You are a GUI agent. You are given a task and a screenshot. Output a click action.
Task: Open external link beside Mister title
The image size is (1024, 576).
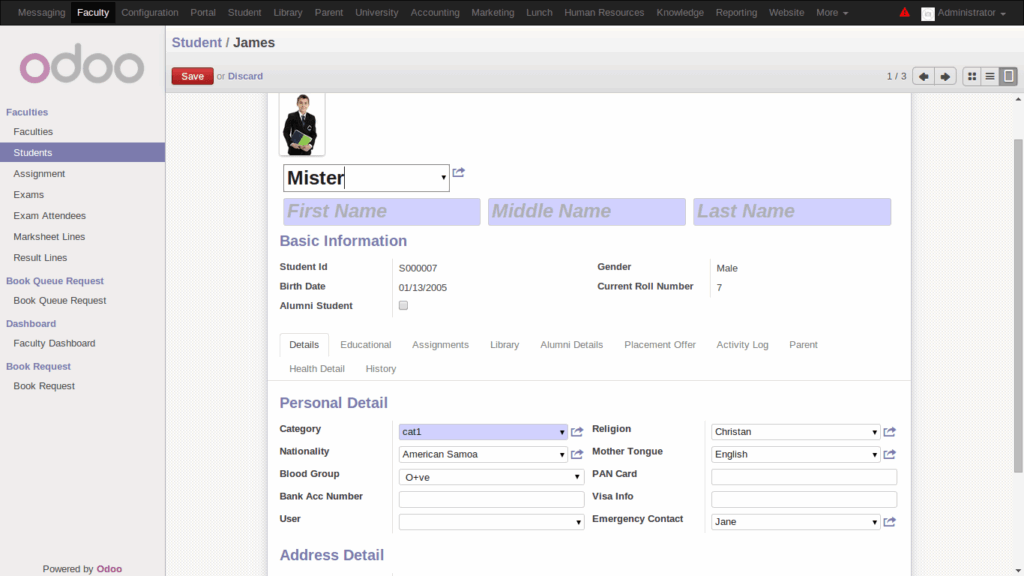point(459,173)
